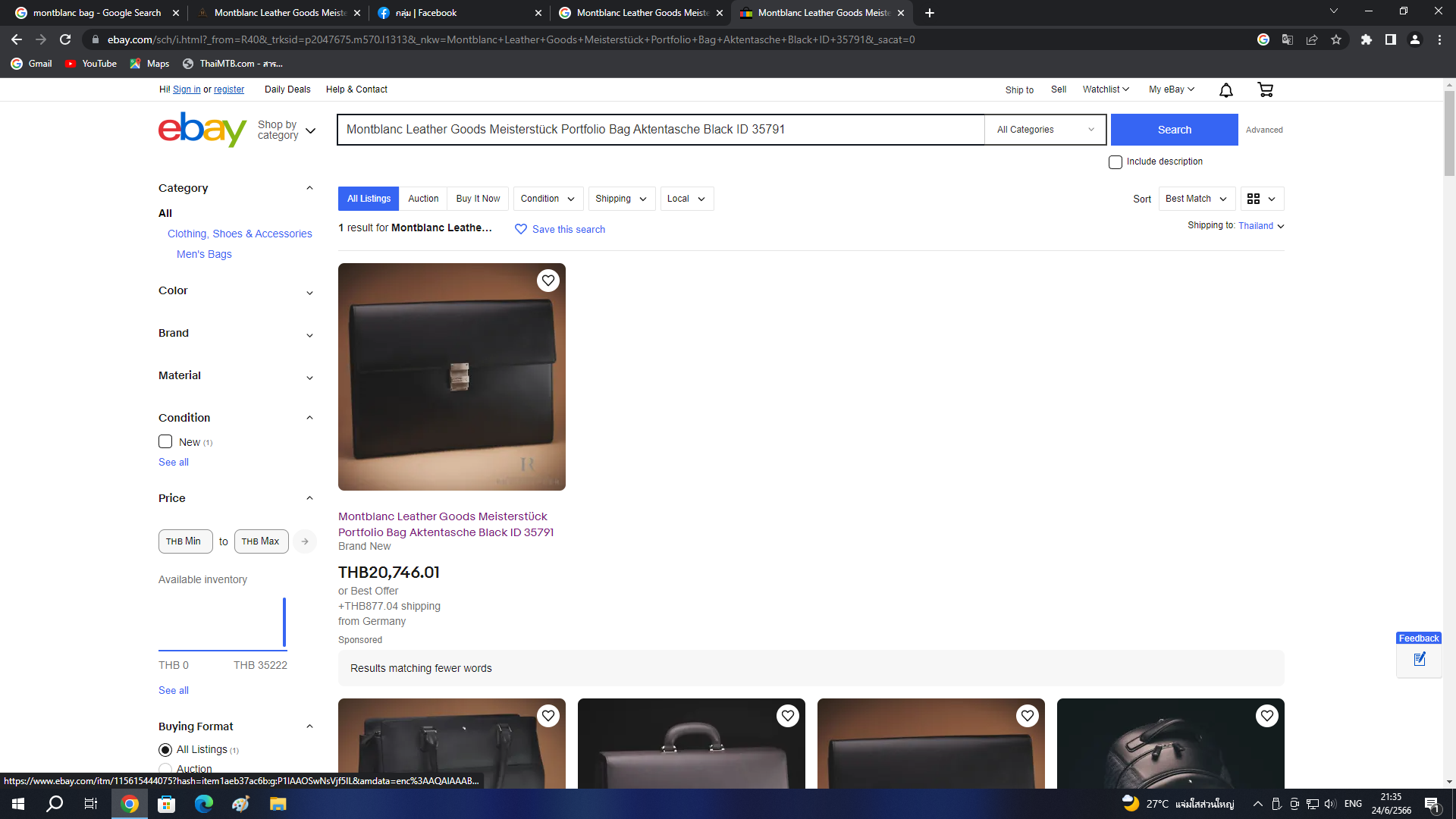Viewport: 1456px width, 819px height.
Task: Click heart icon beside Save this search
Action: [x=521, y=229]
